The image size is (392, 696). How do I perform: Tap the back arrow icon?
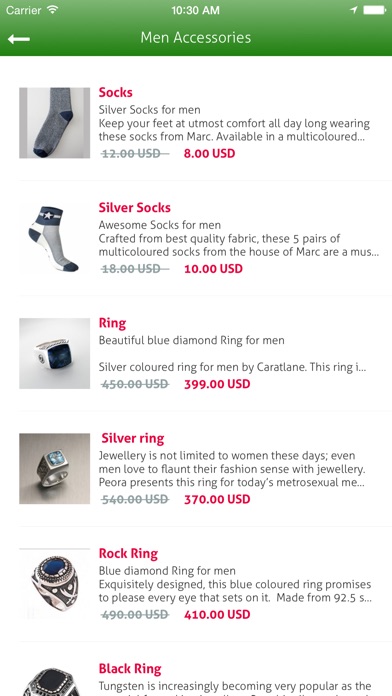click(x=19, y=39)
